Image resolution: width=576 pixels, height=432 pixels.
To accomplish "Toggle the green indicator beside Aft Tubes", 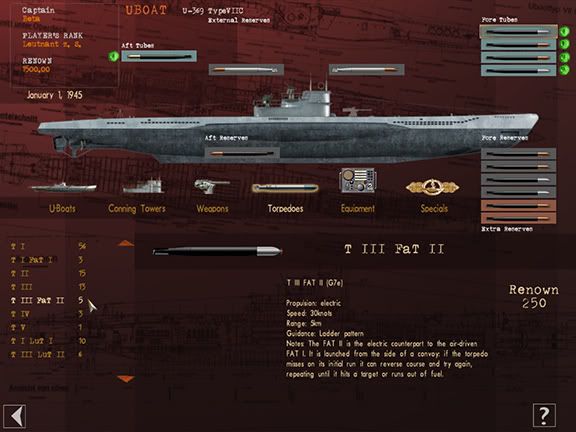I will (114, 56).
